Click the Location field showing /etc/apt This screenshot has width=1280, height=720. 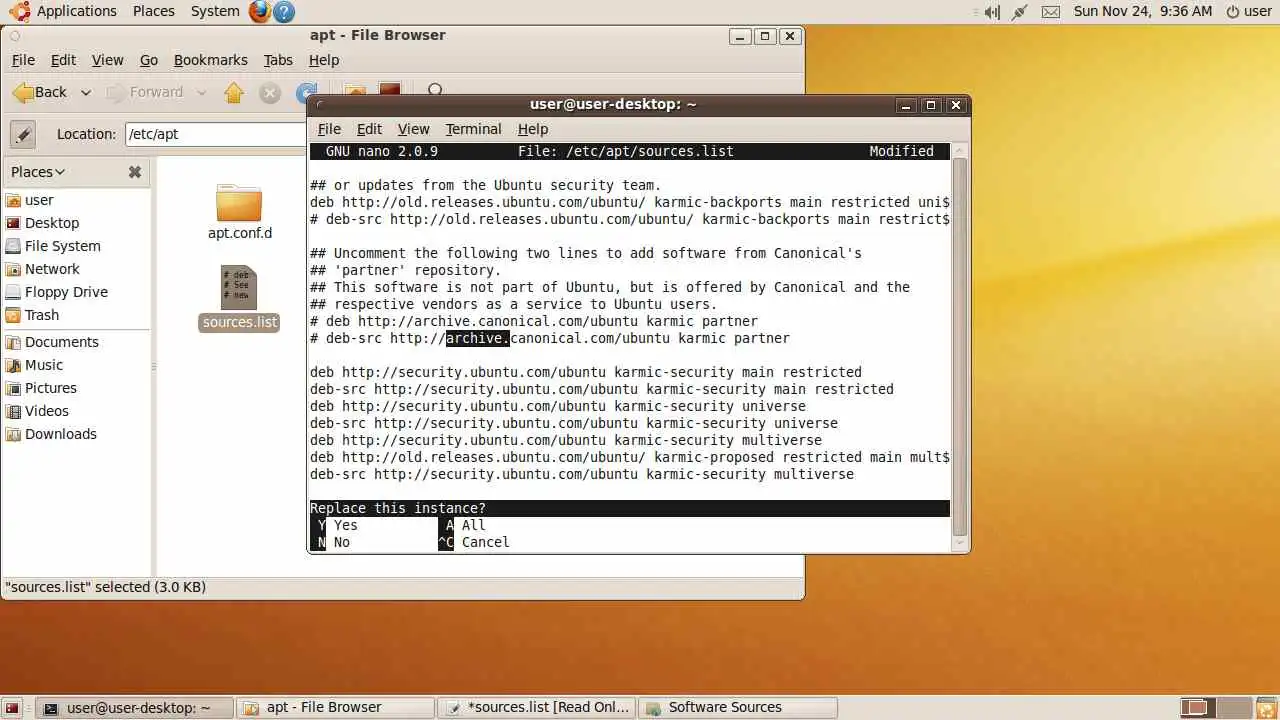point(215,133)
